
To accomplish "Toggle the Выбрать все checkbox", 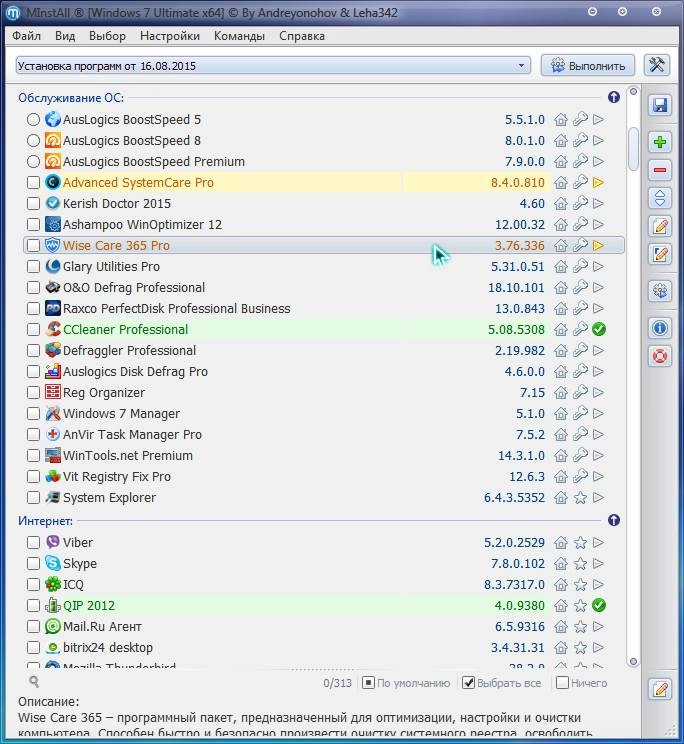I will click(x=468, y=683).
